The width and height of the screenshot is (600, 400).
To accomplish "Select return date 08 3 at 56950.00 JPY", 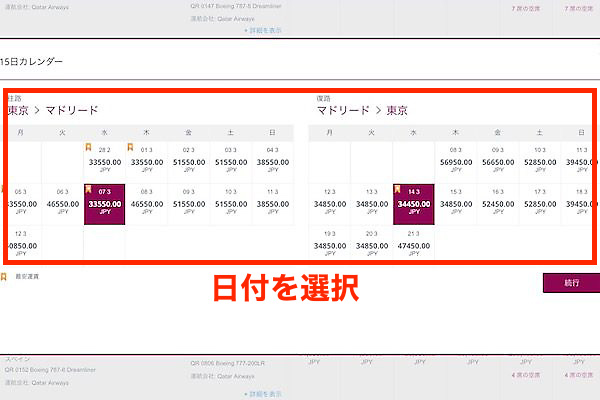I will (x=456, y=162).
